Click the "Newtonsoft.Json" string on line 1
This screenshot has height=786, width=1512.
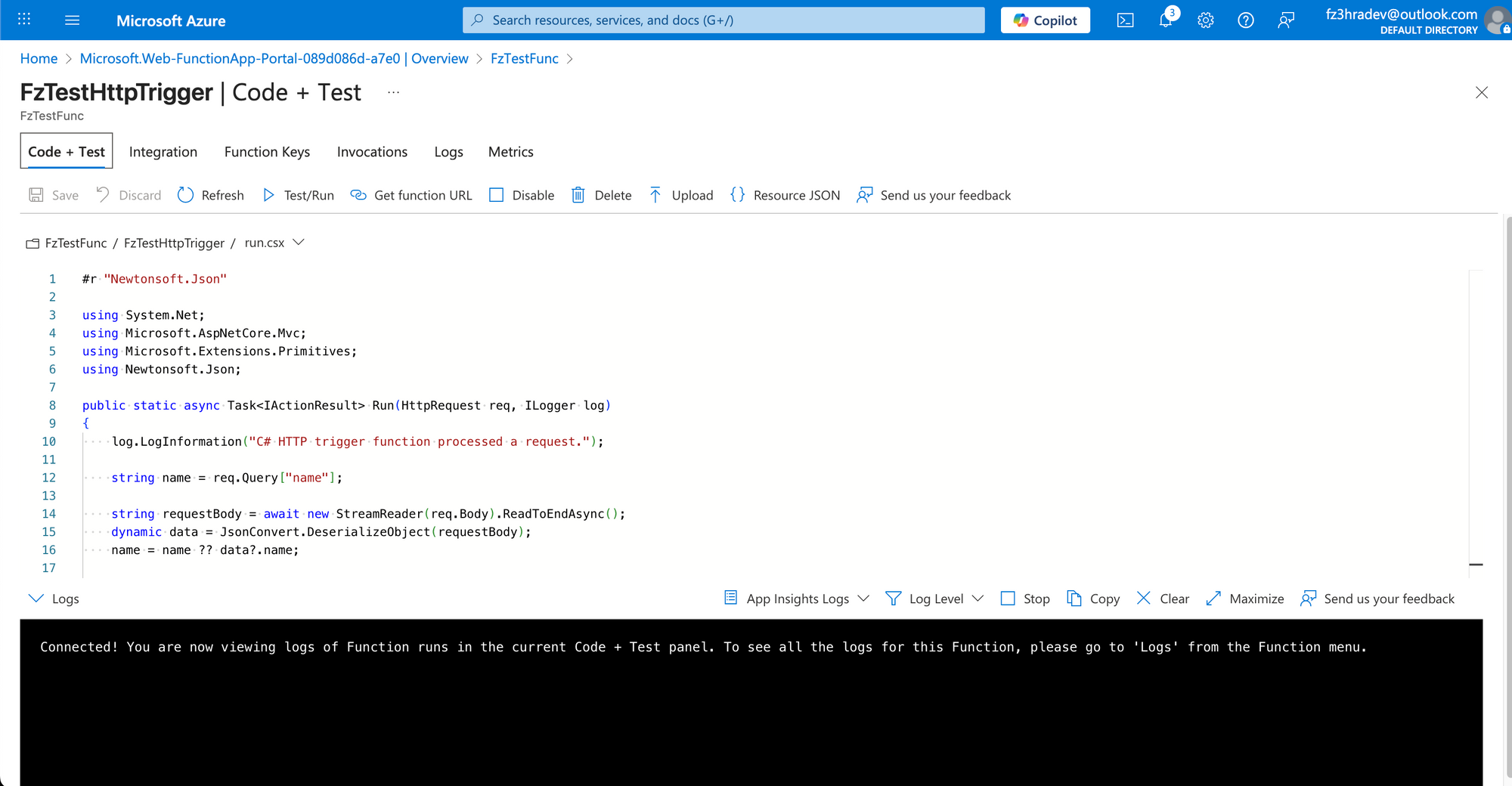[166, 279]
